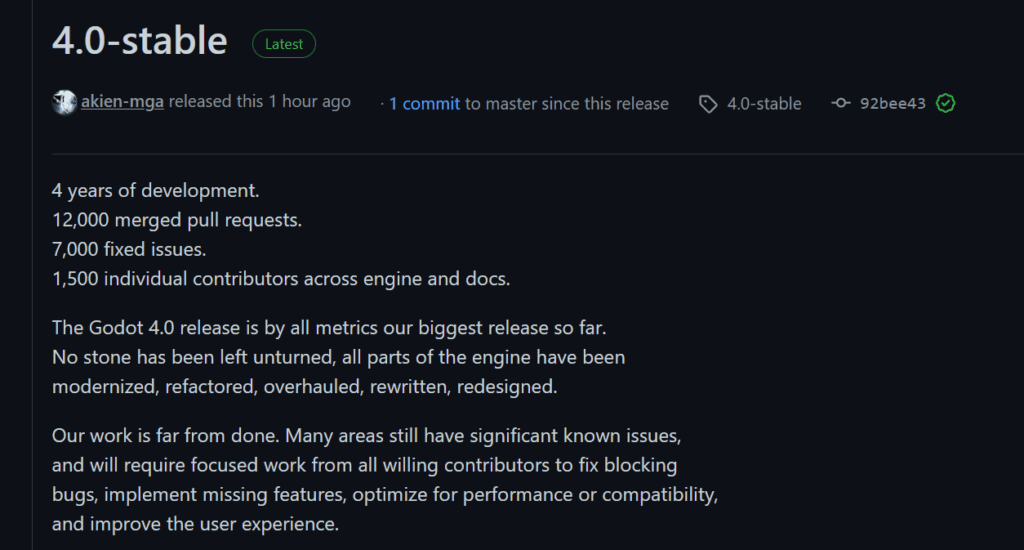The image size is (1024, 550).
Task: Open the akien-mga profile link
Action: pos(122,102)
